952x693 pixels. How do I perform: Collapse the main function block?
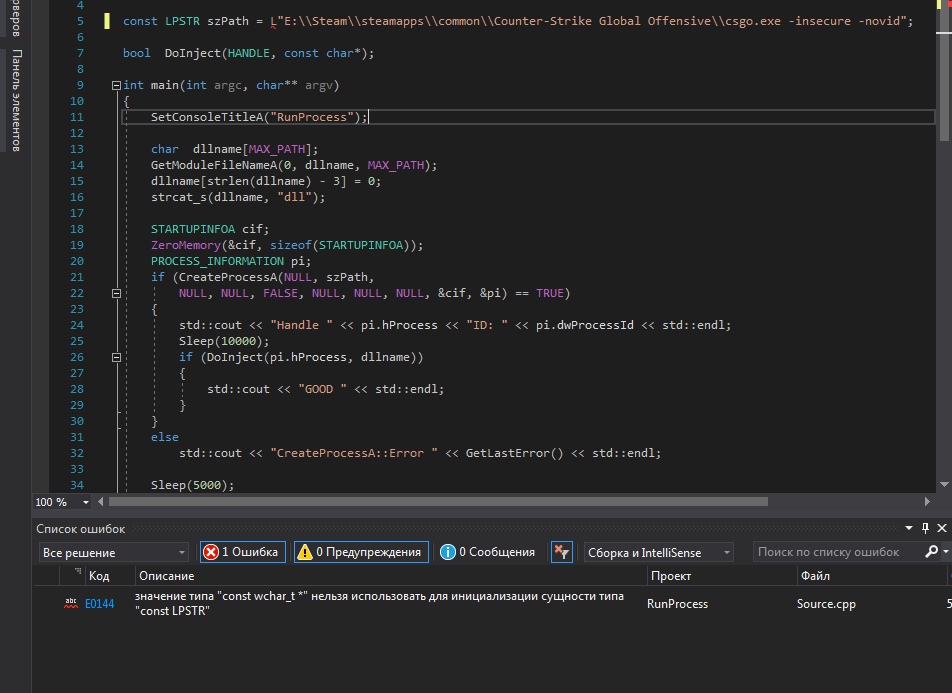coord(117,86)
